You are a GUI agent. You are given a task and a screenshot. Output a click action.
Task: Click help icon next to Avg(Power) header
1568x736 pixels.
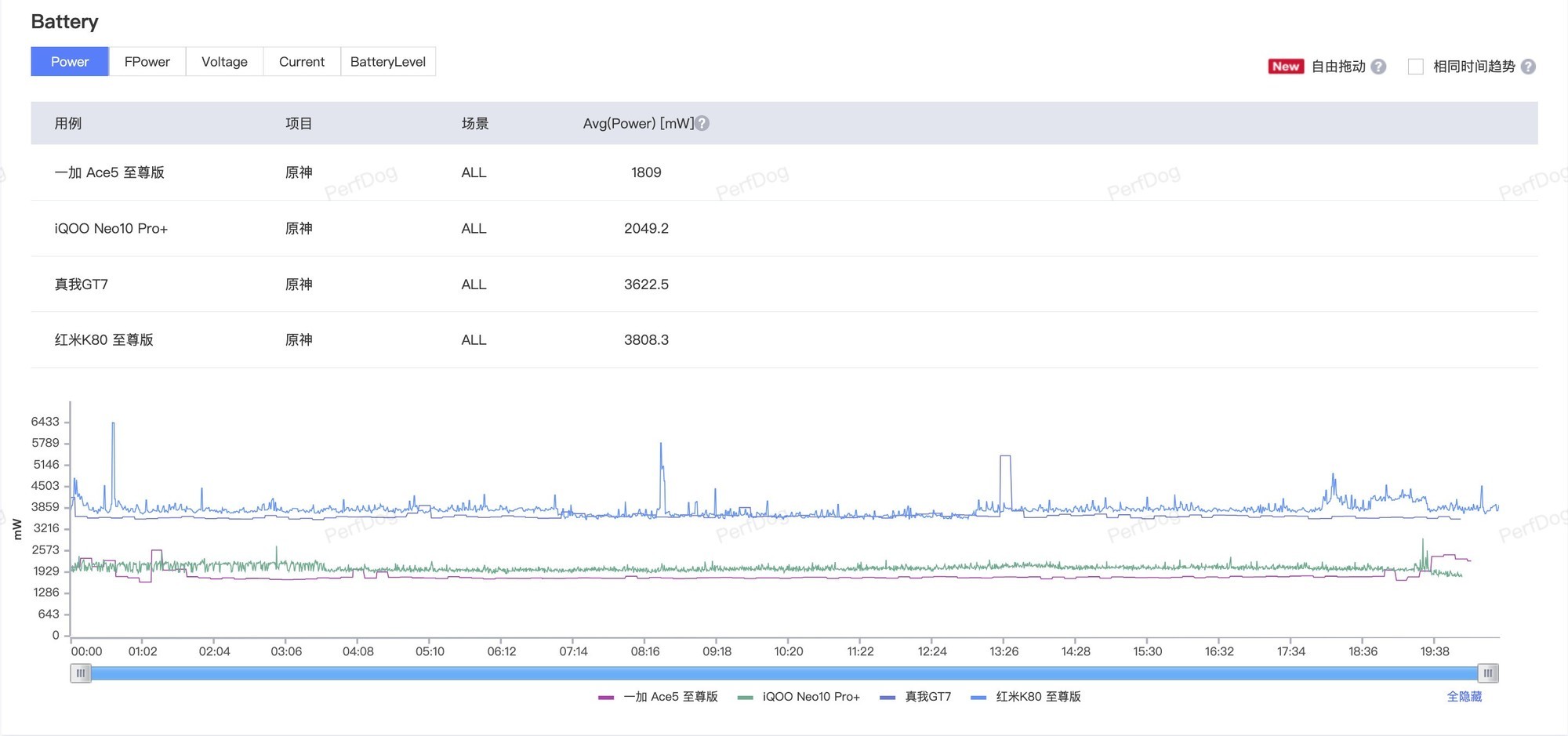coord(702,123)
